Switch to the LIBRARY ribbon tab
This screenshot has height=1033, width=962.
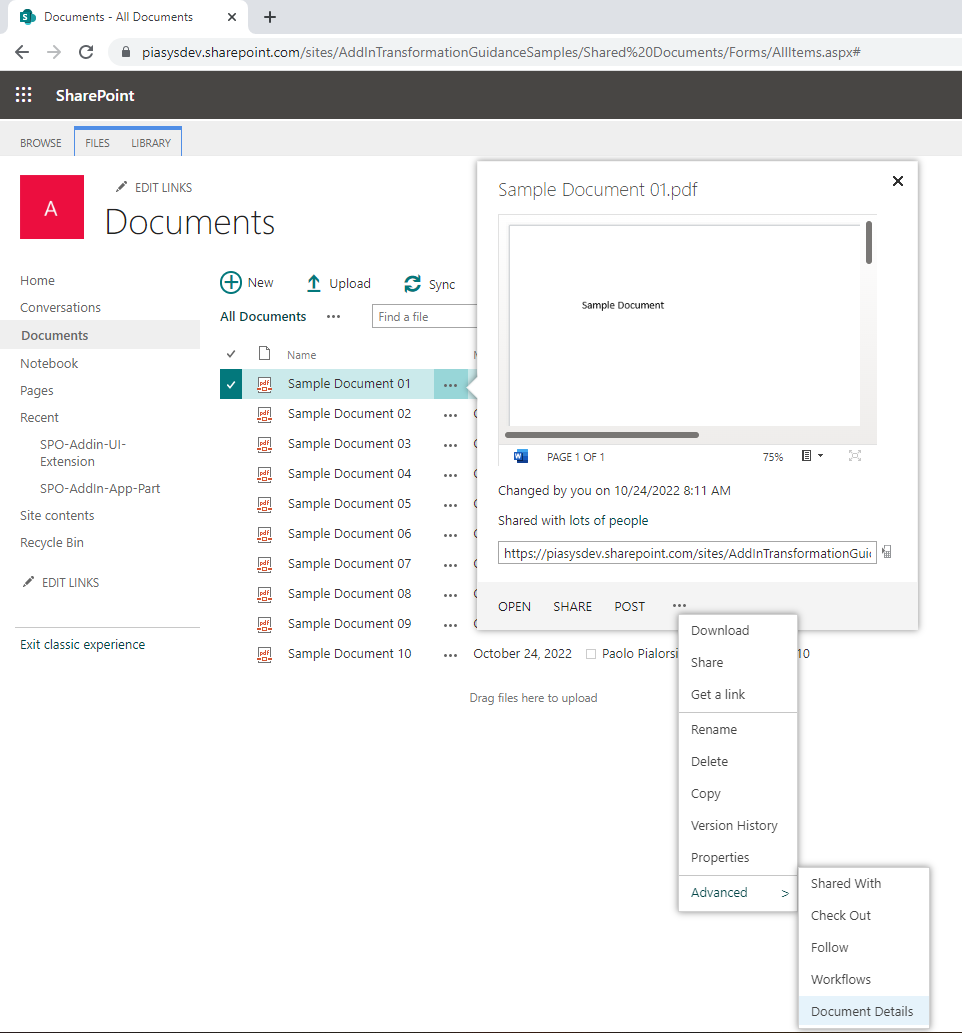[151, 142]
